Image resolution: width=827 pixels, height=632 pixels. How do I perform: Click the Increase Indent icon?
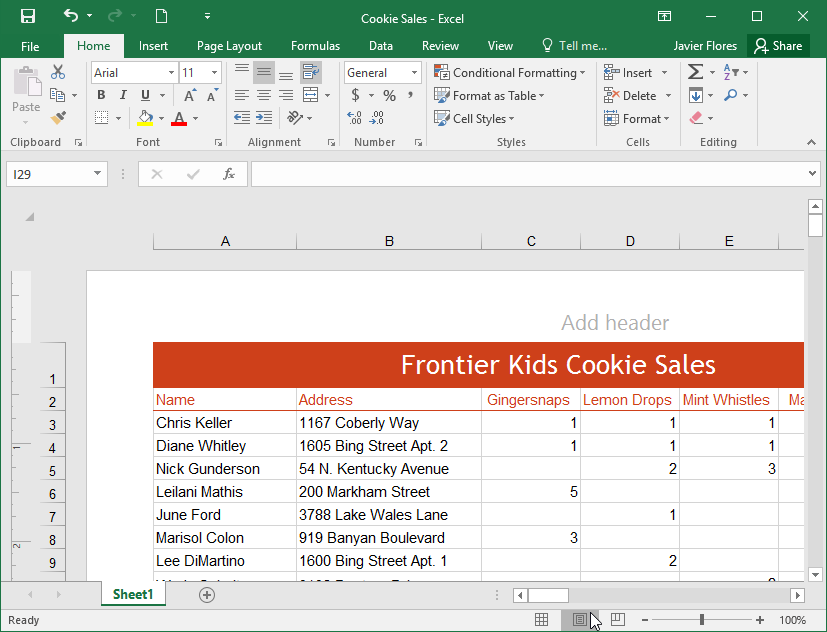(265, 118)
